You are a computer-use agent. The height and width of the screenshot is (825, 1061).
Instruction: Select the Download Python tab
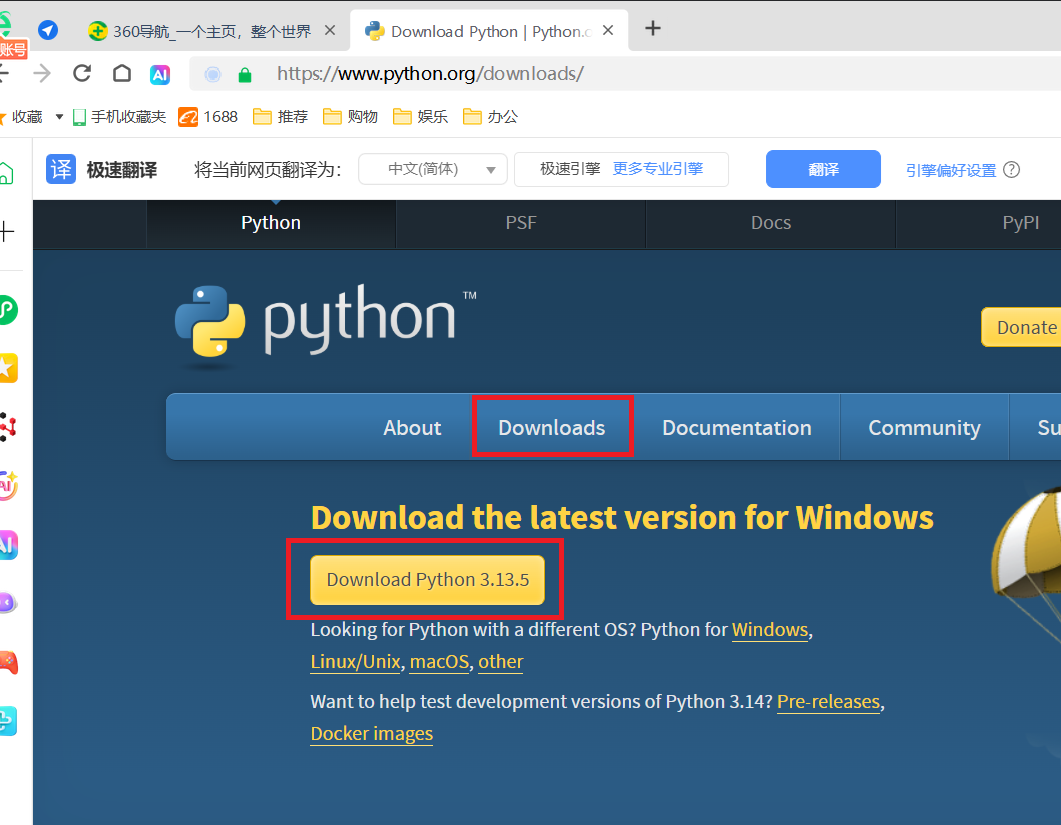tap(489, 30)
